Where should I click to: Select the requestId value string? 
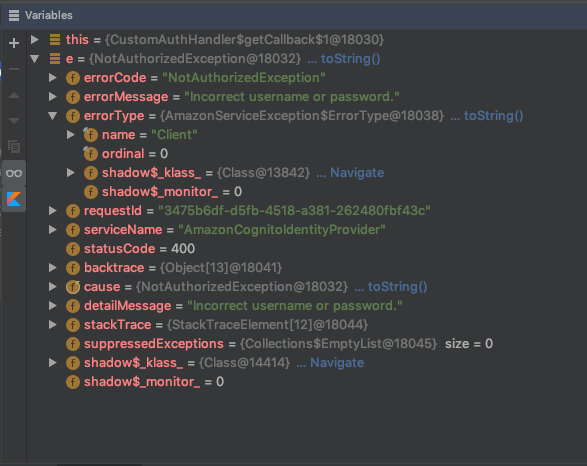[x=294, y=211]
